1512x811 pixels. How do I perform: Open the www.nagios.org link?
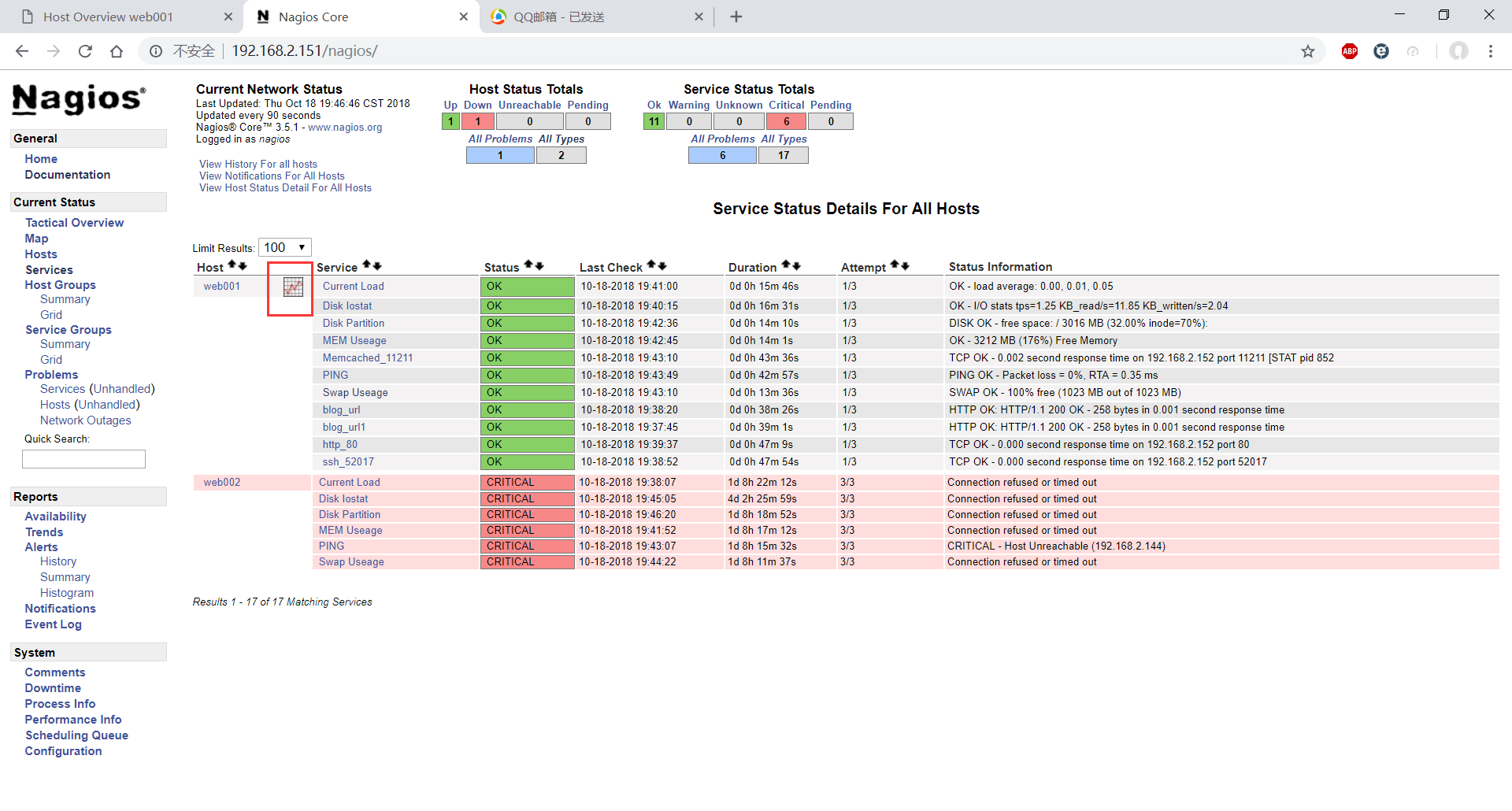tap(345, 128)
